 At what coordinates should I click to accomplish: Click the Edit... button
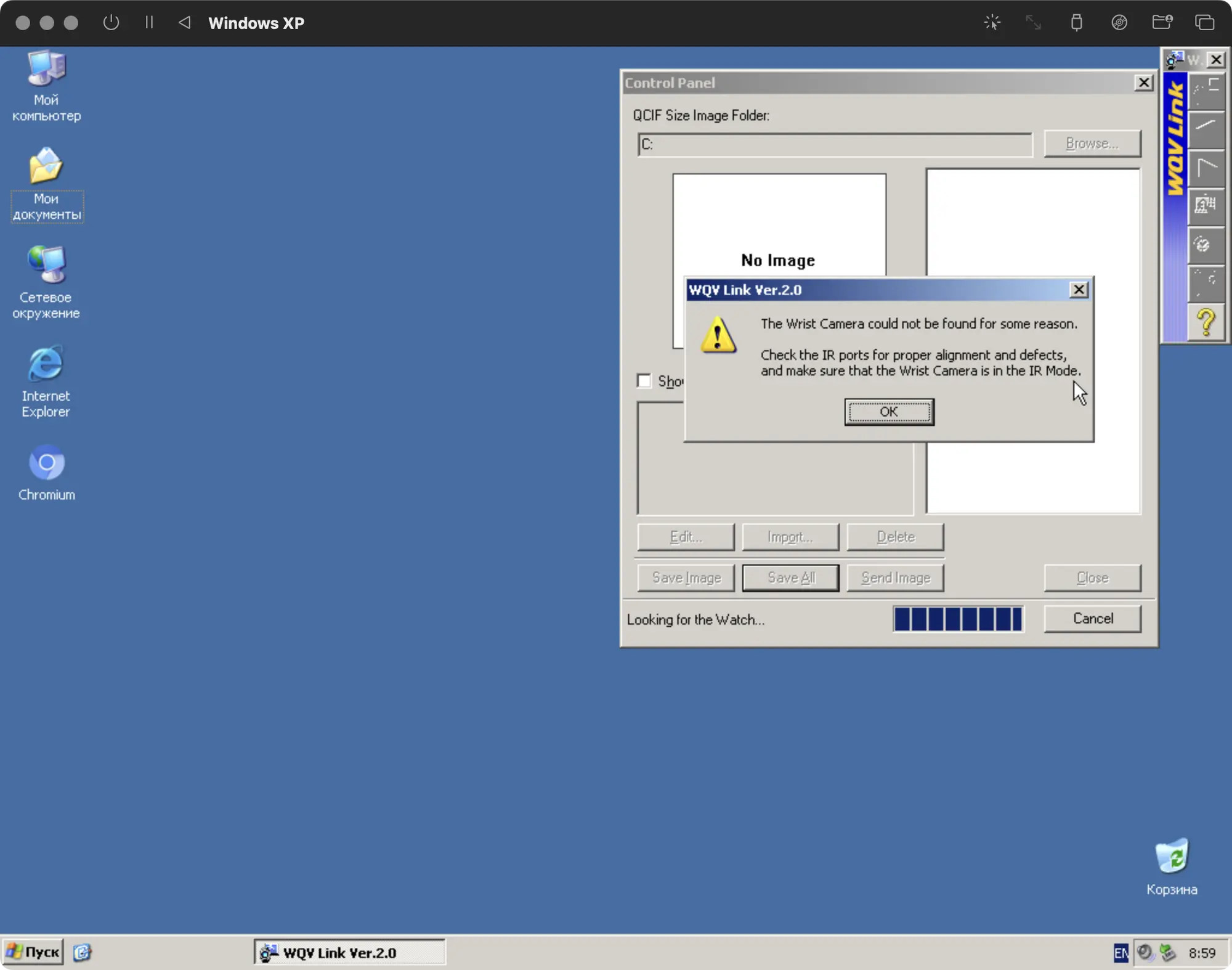coord(686,537)
